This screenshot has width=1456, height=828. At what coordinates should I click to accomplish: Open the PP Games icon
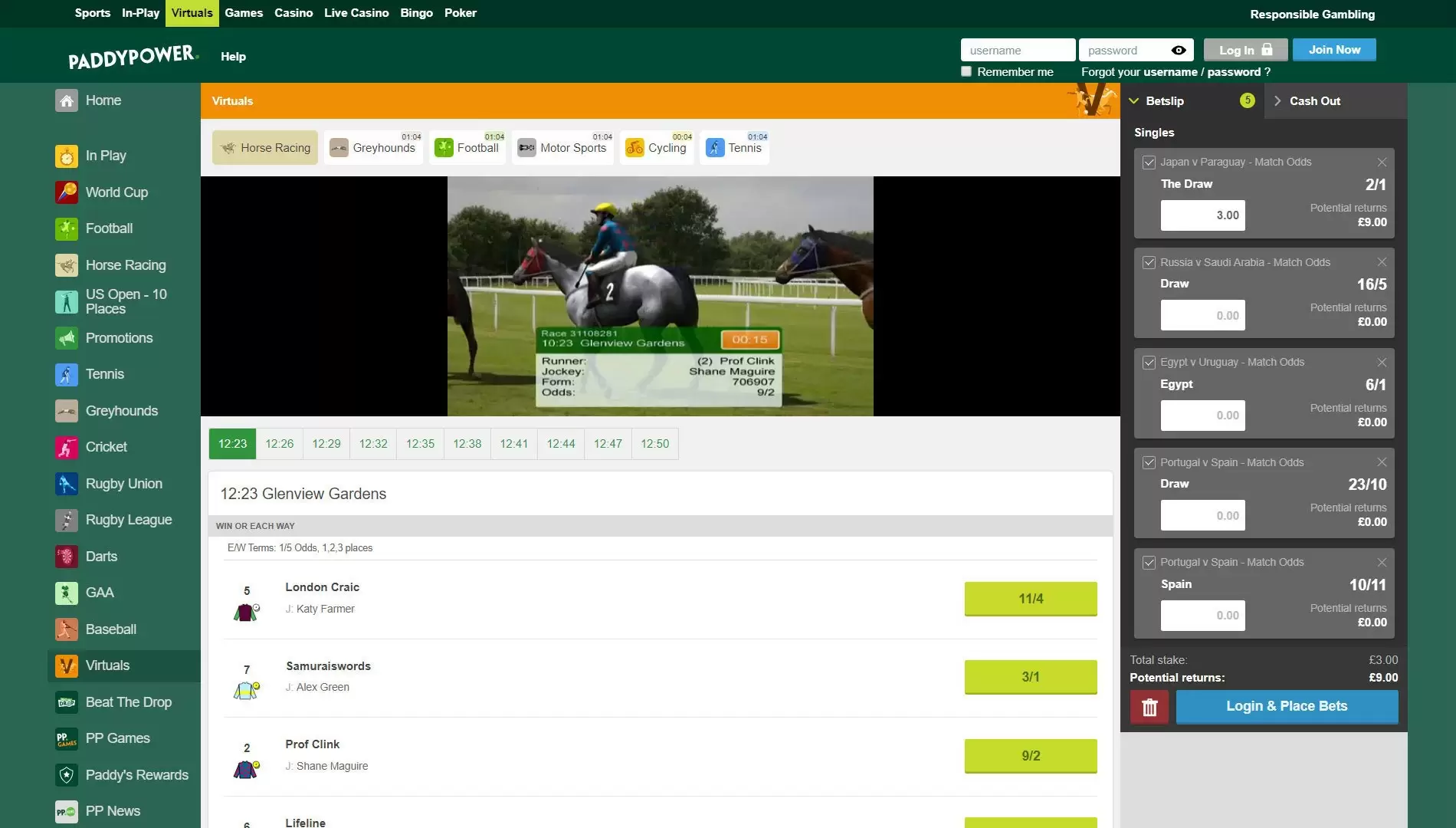[x=67, y=738]
